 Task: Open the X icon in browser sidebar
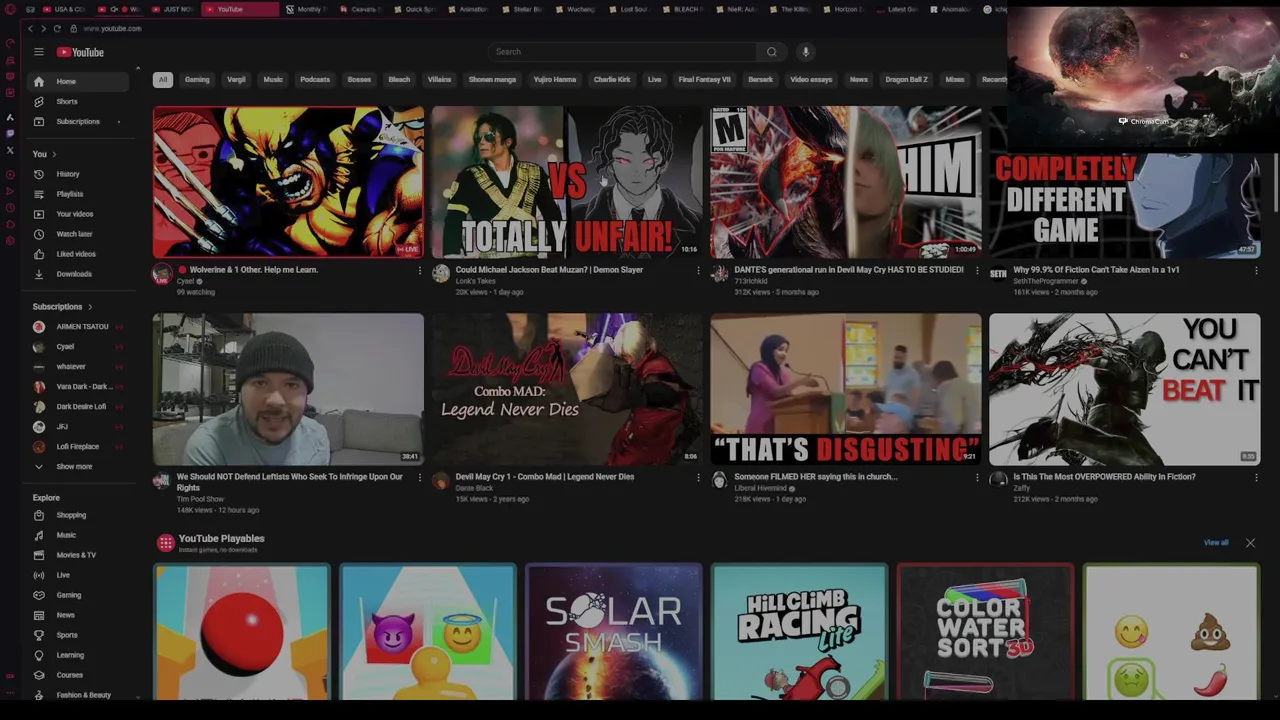[10, 150]
